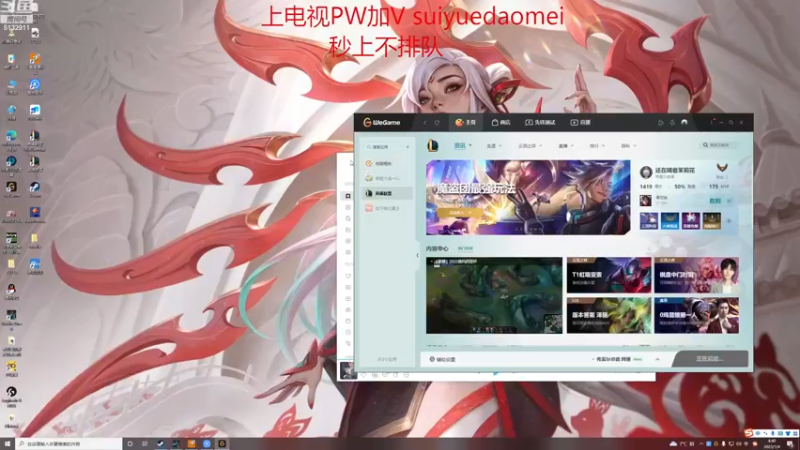Open Task View from the taskbar
The image size is (800, 450).
coord(145,444)
